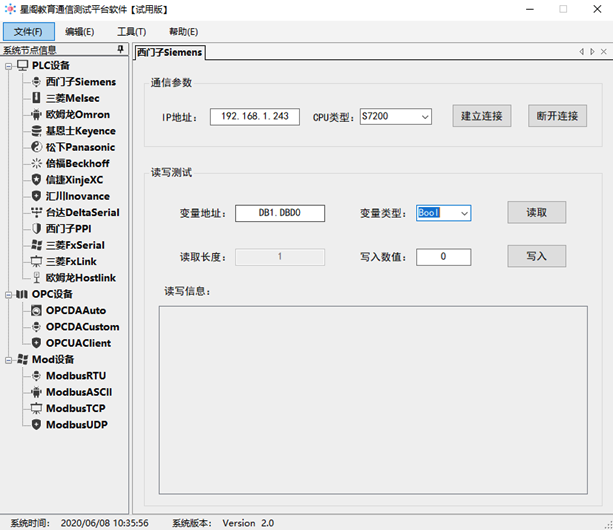Click the IP地址 input field
This screenshot has height=530, width=613.
(254, 117)
